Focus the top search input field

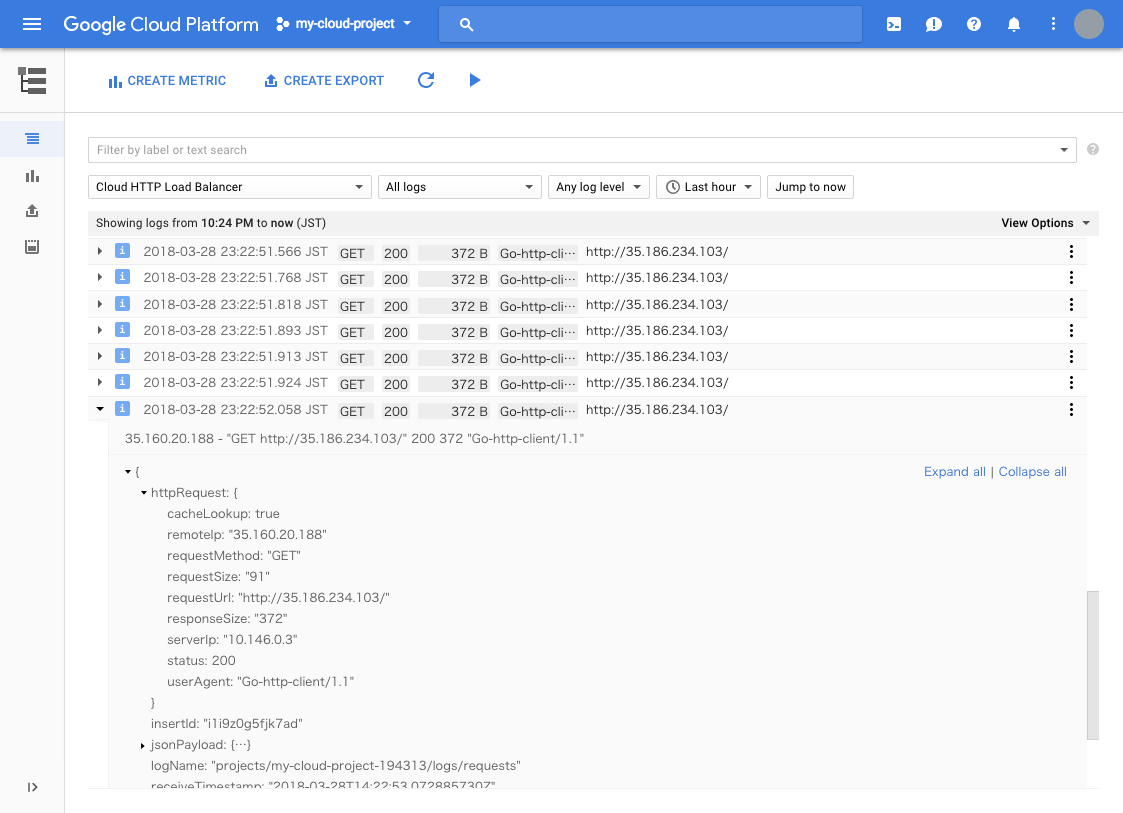[650, 24]
